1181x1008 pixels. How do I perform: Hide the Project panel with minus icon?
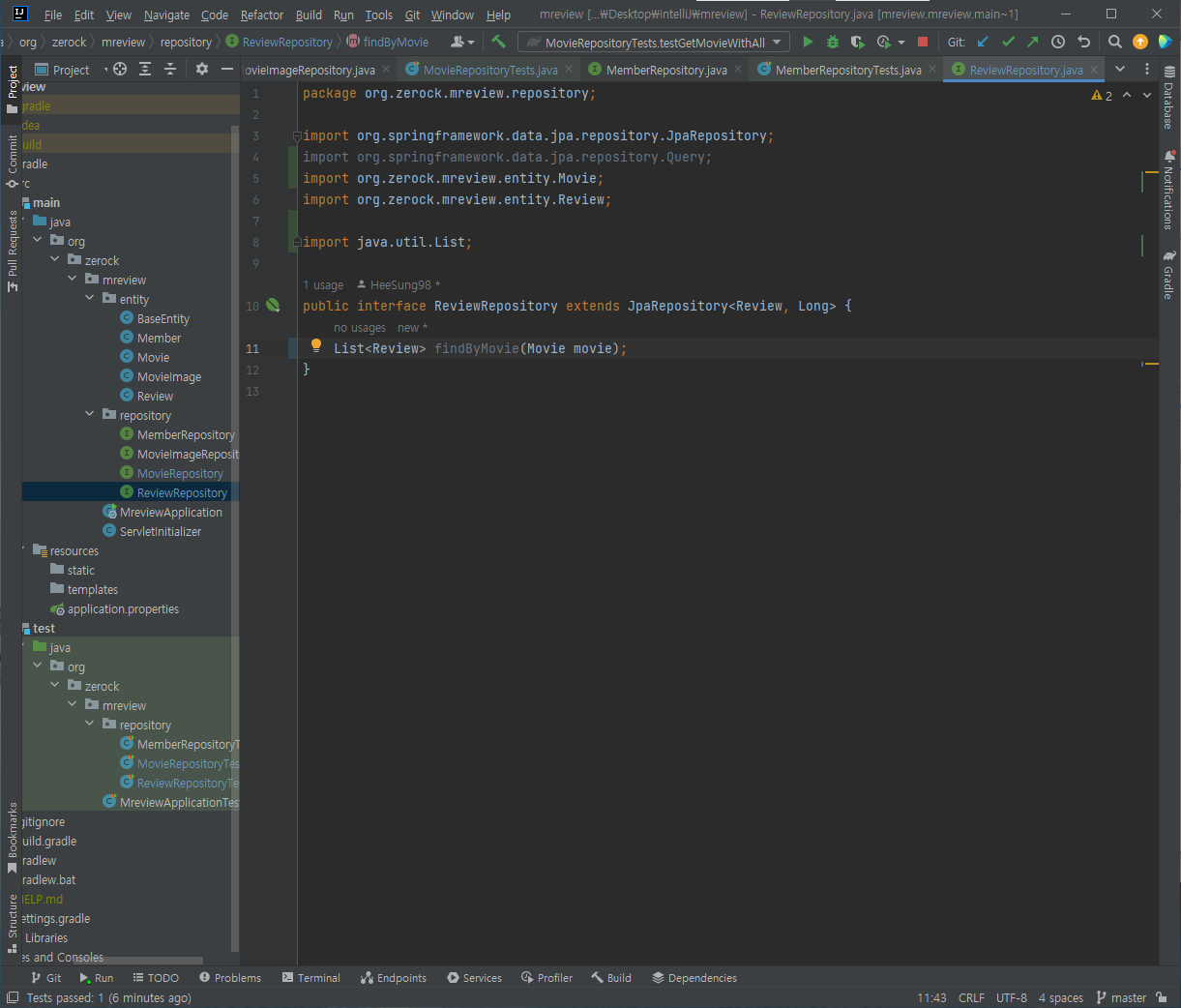coord(227,69)
